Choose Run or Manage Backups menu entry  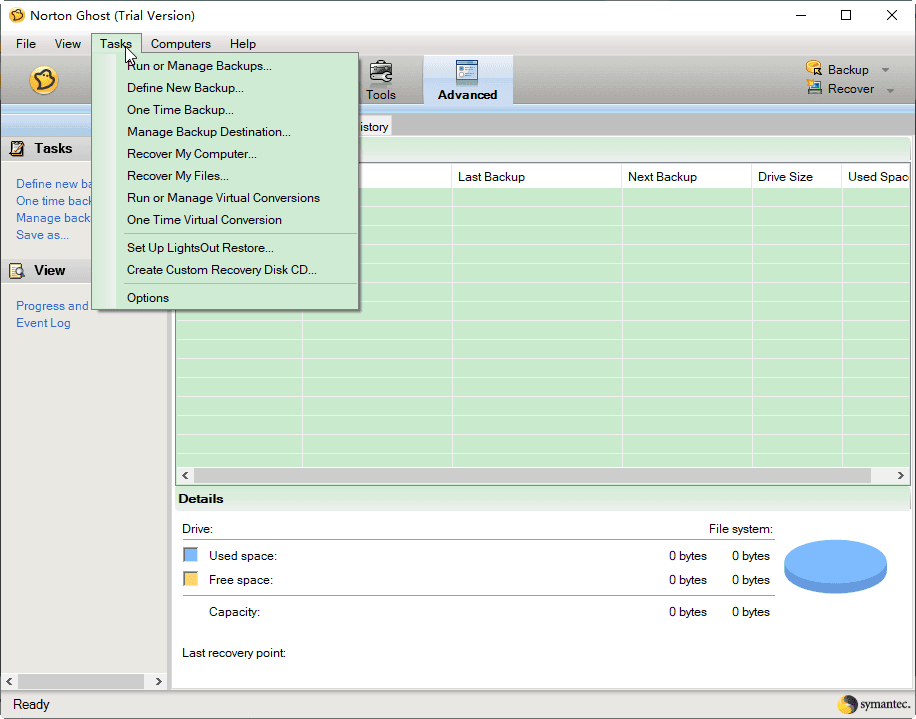(199, 66)
